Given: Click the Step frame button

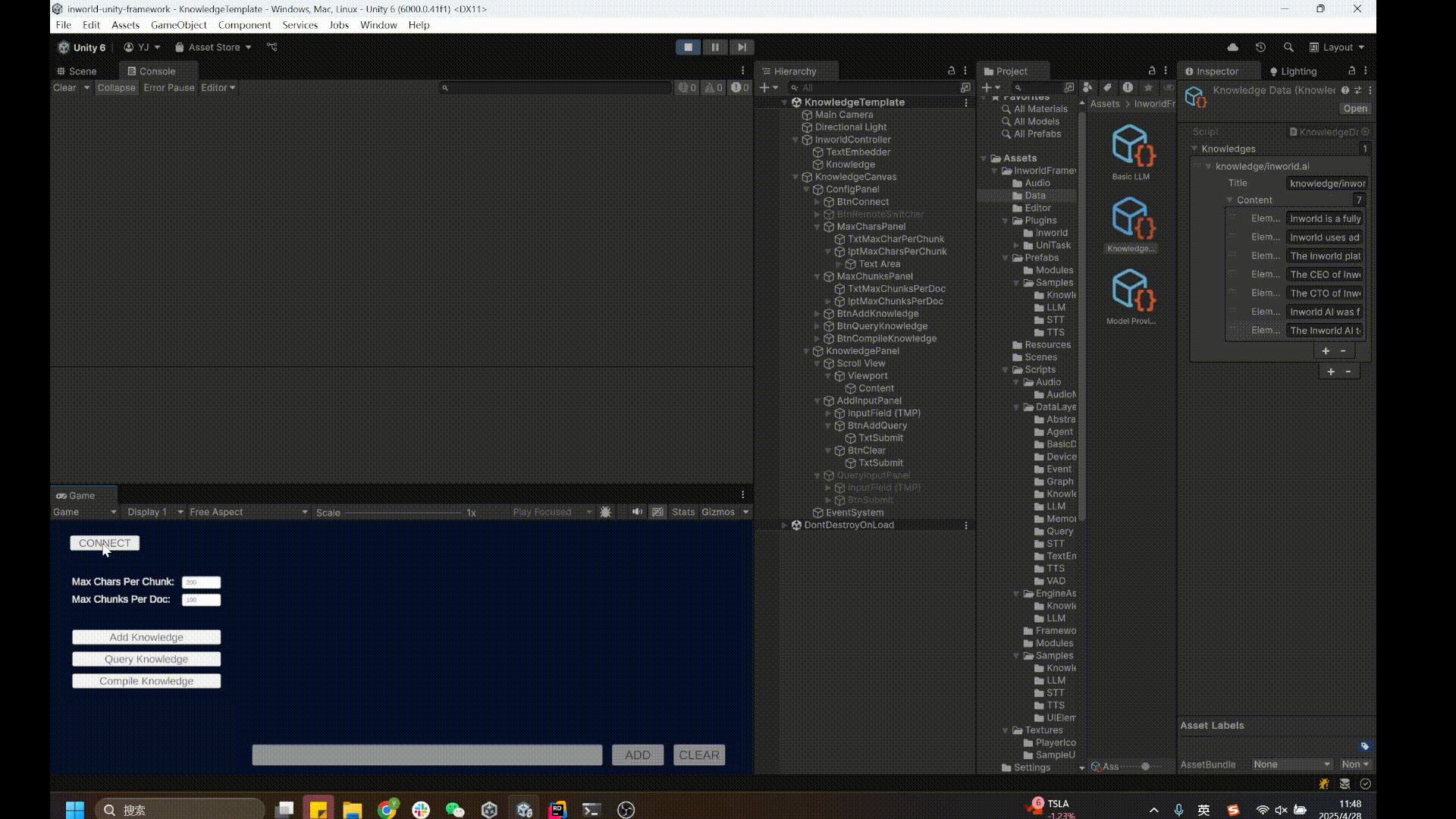Looking at the screenshot, I should (x=742, y=47).
